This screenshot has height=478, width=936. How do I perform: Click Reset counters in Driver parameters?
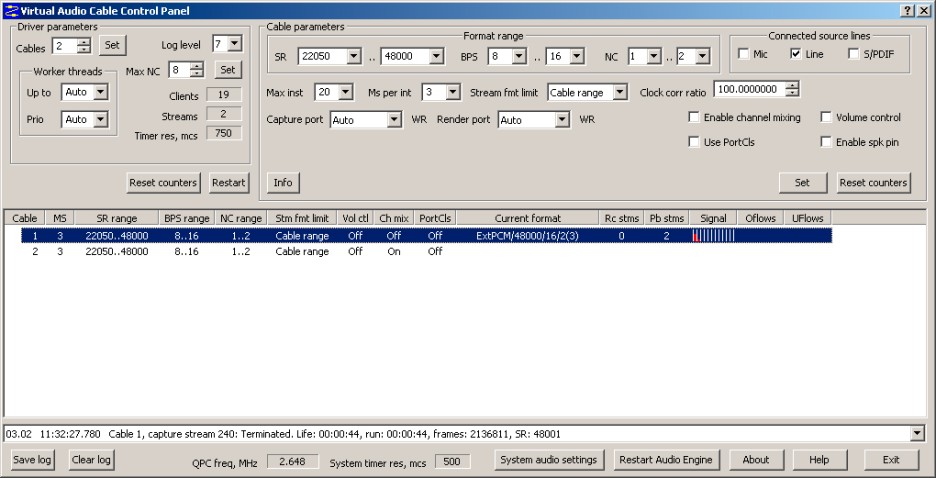(163, 183)
